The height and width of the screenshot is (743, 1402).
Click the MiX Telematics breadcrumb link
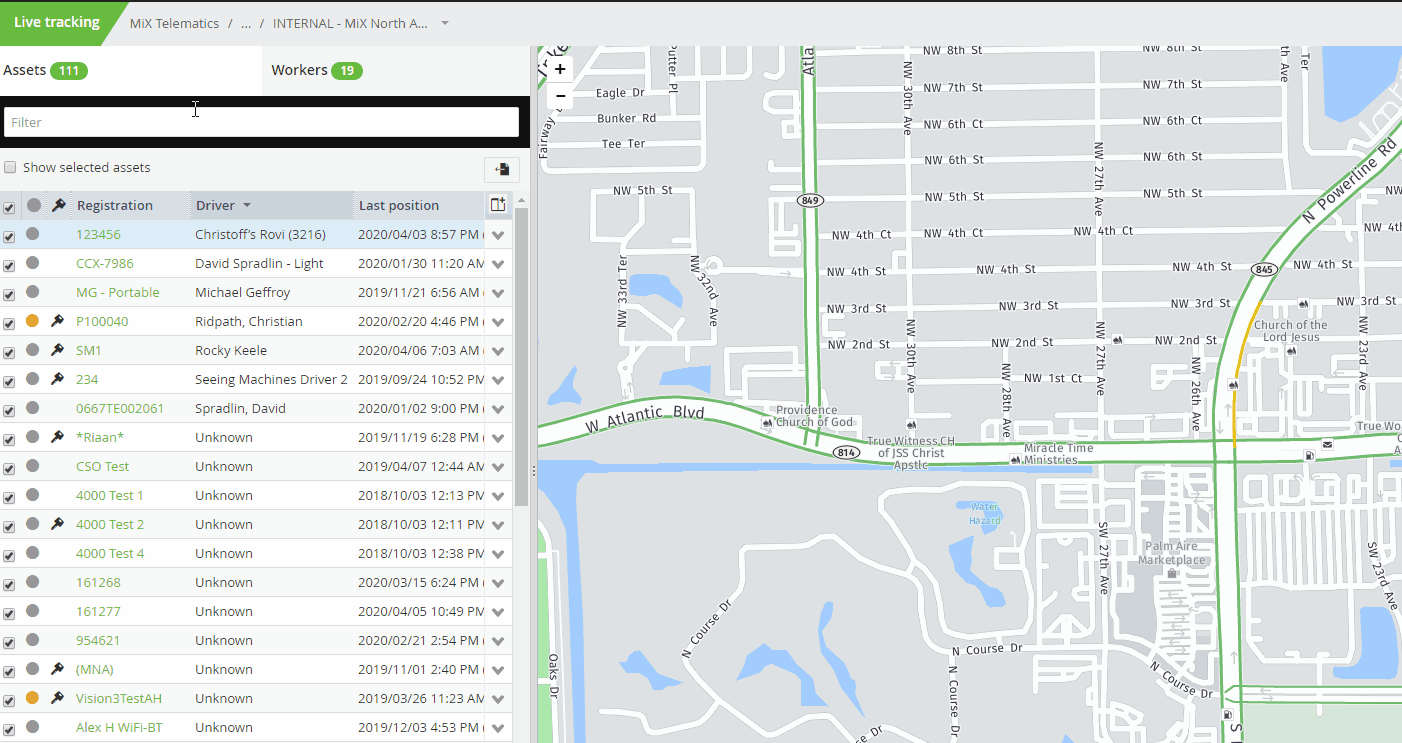(174, 23)
